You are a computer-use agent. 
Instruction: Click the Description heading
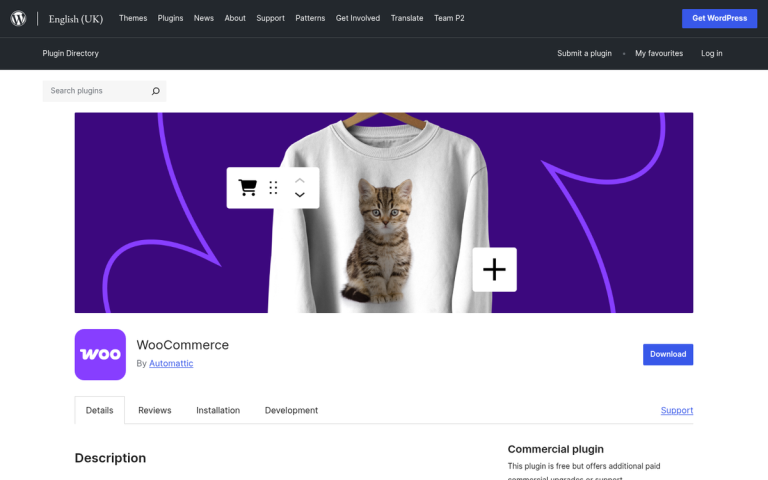pos(110,458)
